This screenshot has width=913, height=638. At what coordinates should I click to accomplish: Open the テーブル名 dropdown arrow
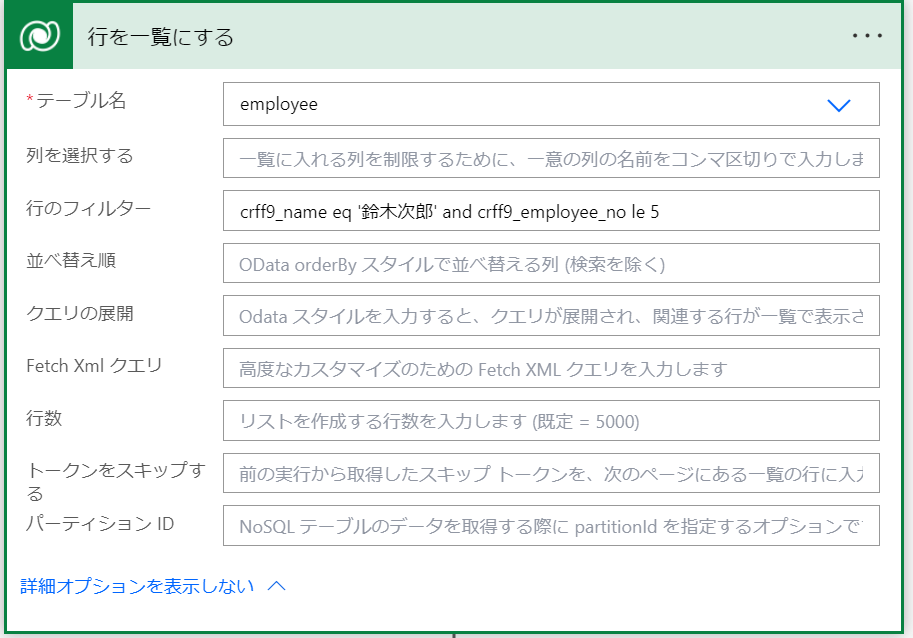(x=838, y=105)
